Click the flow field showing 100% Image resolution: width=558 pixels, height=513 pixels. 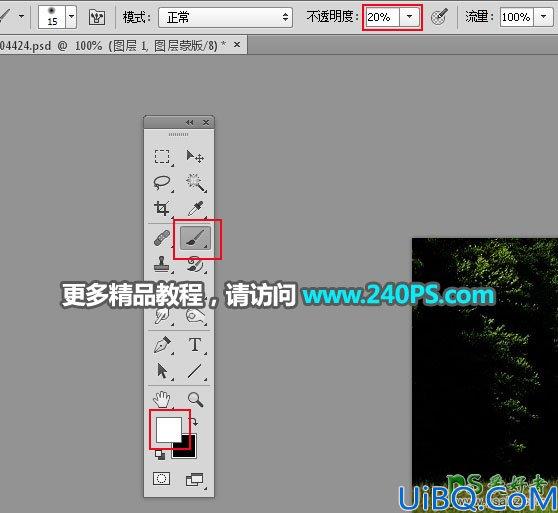coord(516,17)
